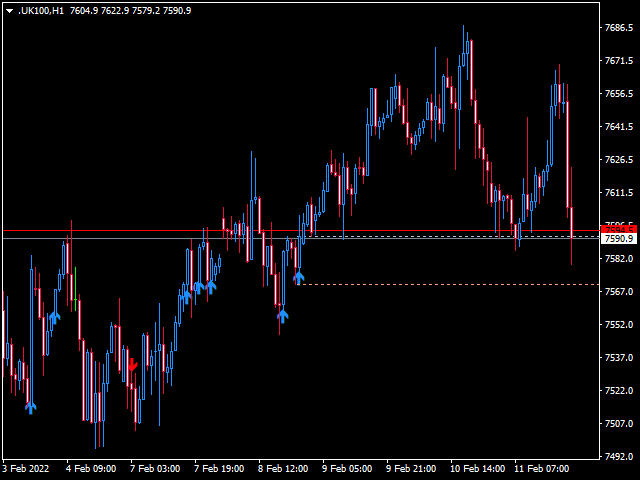640x480 pixels.
Task: Click price scale label 7582.0
Action: pyautogui.click(x=619, y=259)
